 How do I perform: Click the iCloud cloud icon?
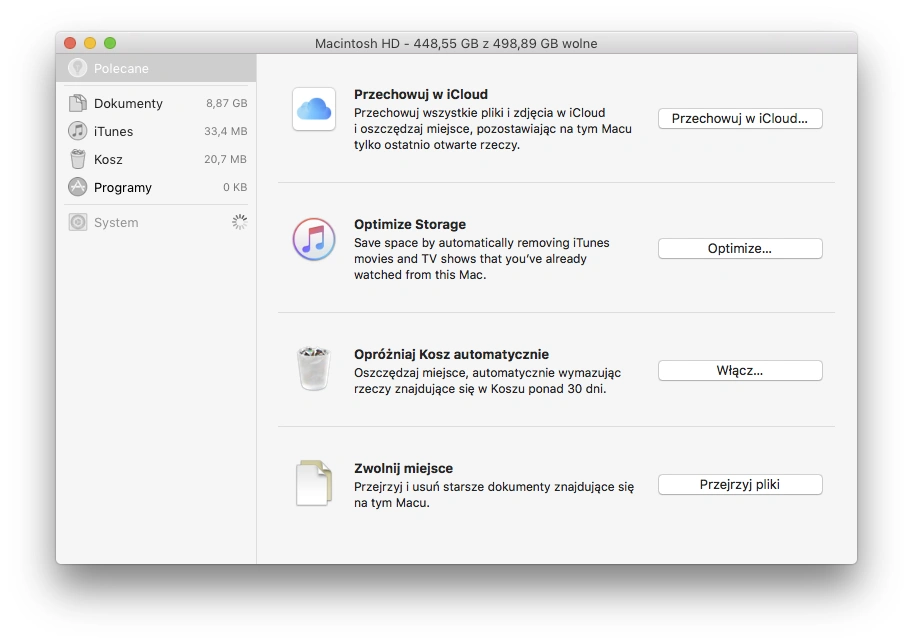314,109
